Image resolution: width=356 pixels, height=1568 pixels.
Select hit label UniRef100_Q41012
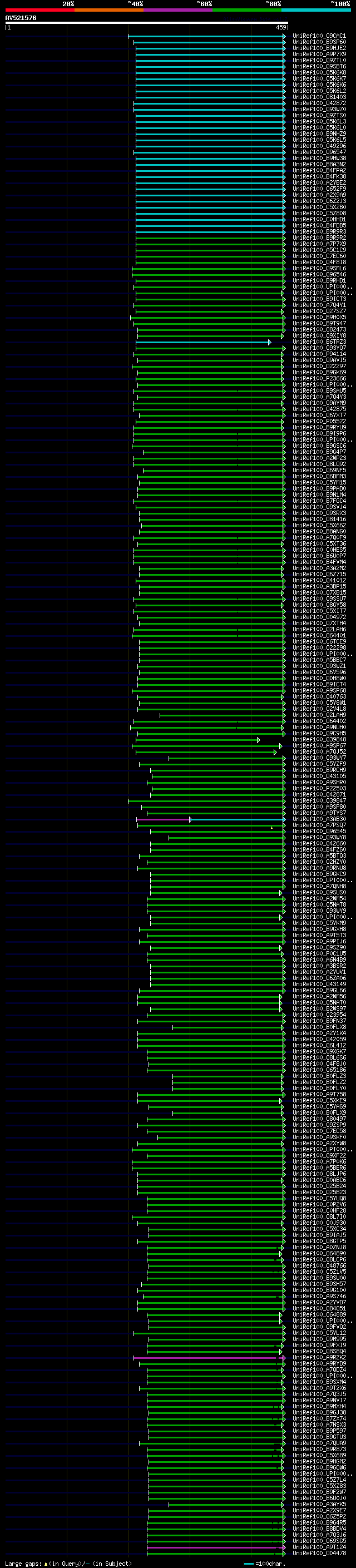(319, 581)
